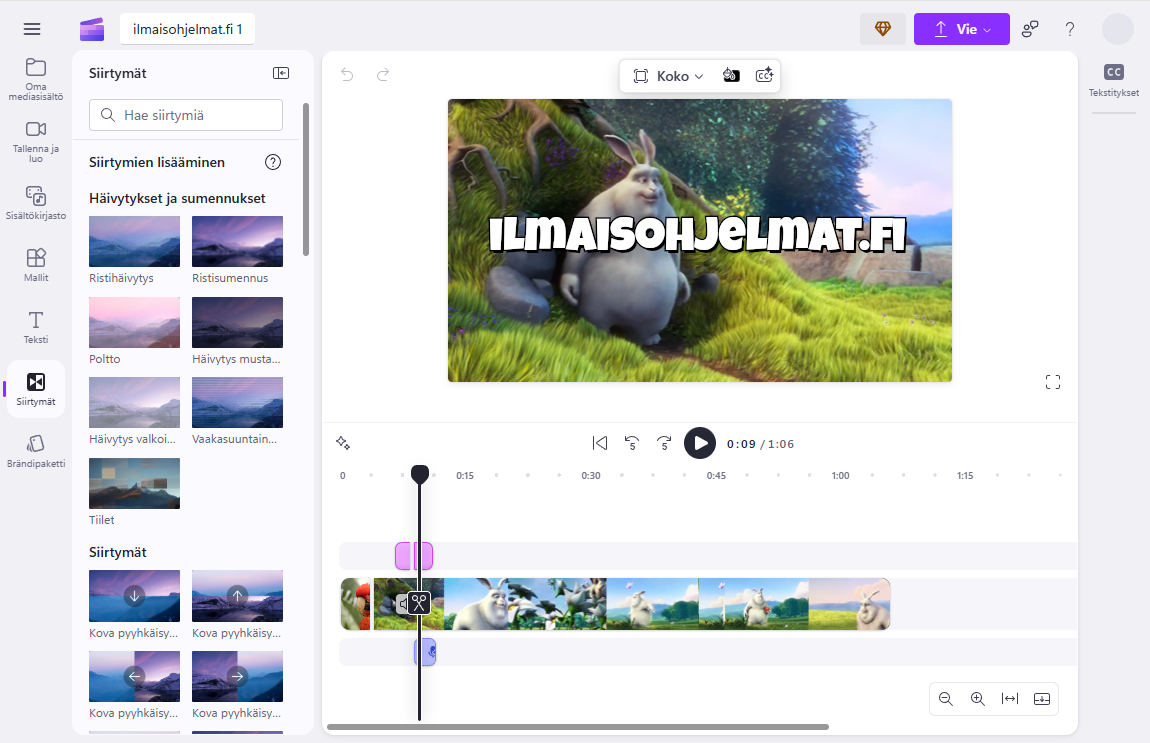Click the Hae siirtymiä search field

click(186, 115)
